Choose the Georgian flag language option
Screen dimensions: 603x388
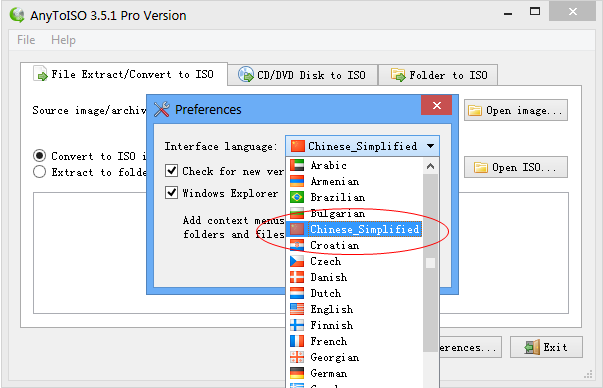[x=297, y=358]
